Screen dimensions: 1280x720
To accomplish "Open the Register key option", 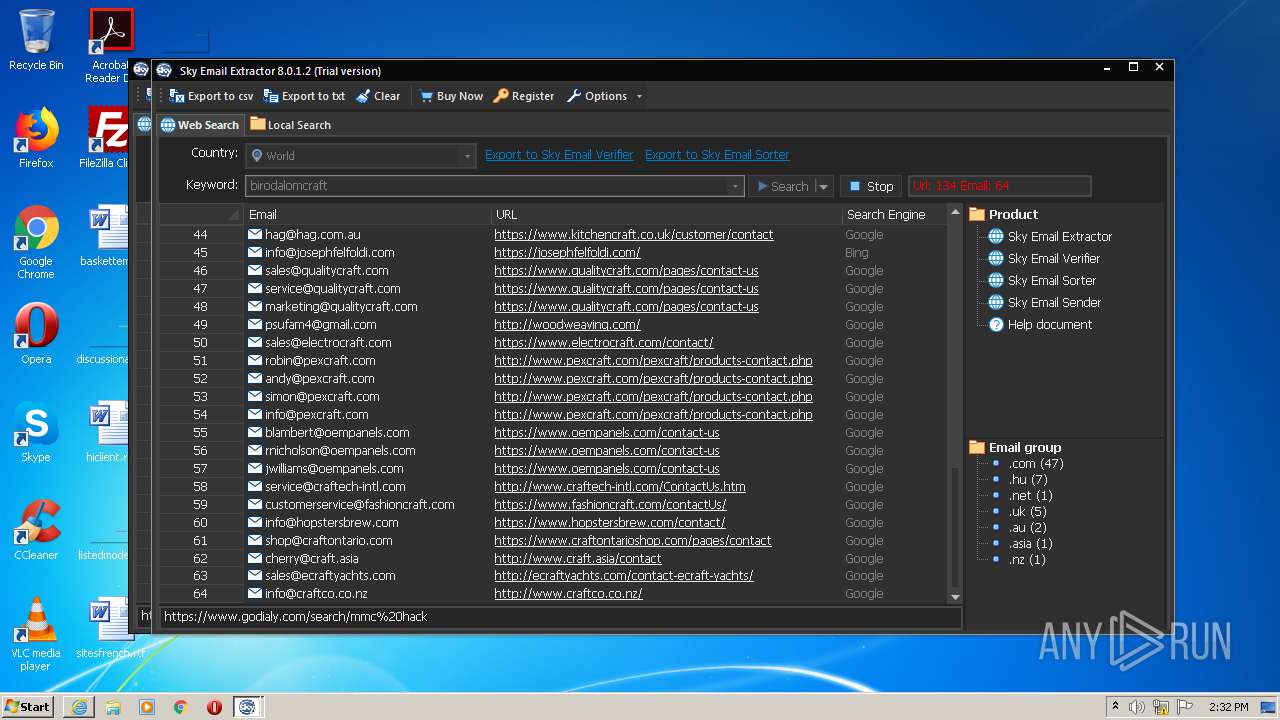I will click(524, 96).
